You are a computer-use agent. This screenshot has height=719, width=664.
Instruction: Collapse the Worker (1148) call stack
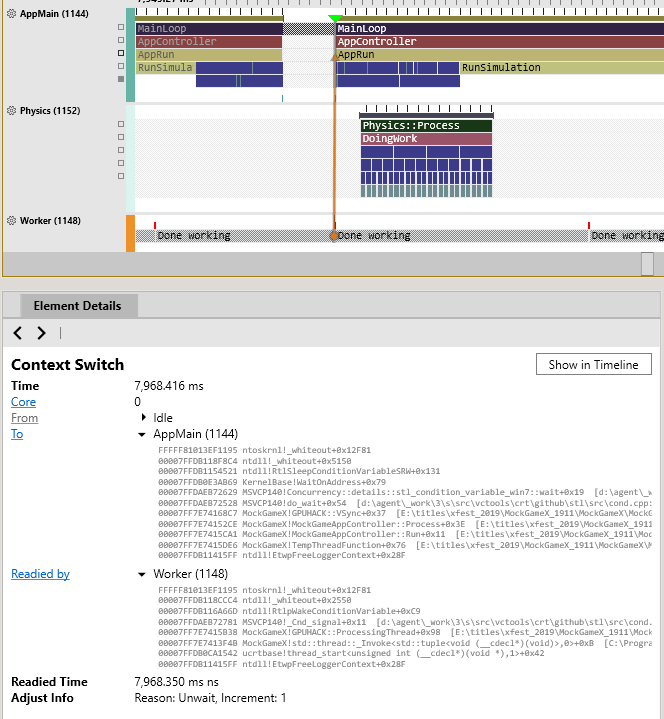[x=142, y=574]
